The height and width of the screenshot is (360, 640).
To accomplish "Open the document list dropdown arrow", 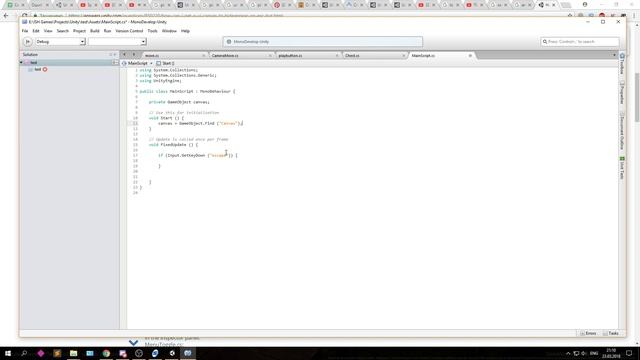I will click(614, 55).
